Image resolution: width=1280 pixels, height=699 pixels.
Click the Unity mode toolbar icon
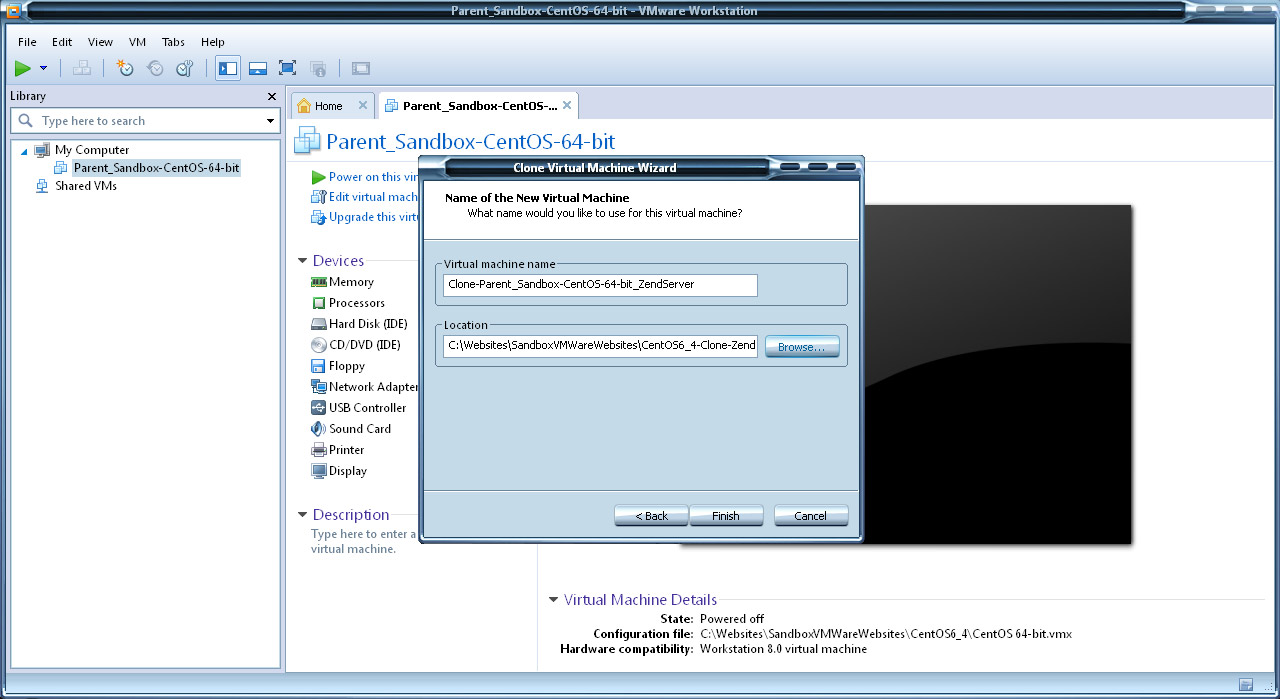click(318, 68)
